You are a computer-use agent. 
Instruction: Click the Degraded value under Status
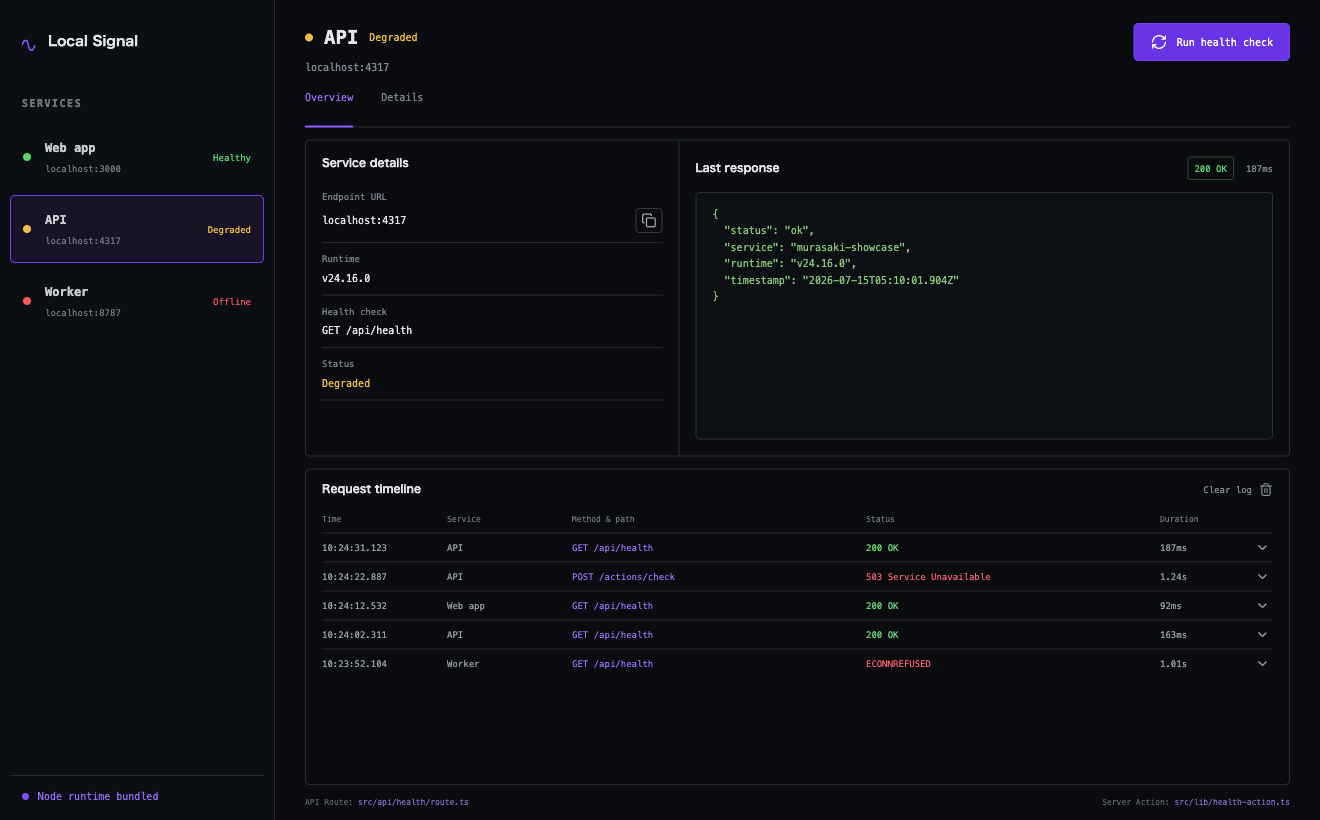pyautogui.click(x=346, y=383)
